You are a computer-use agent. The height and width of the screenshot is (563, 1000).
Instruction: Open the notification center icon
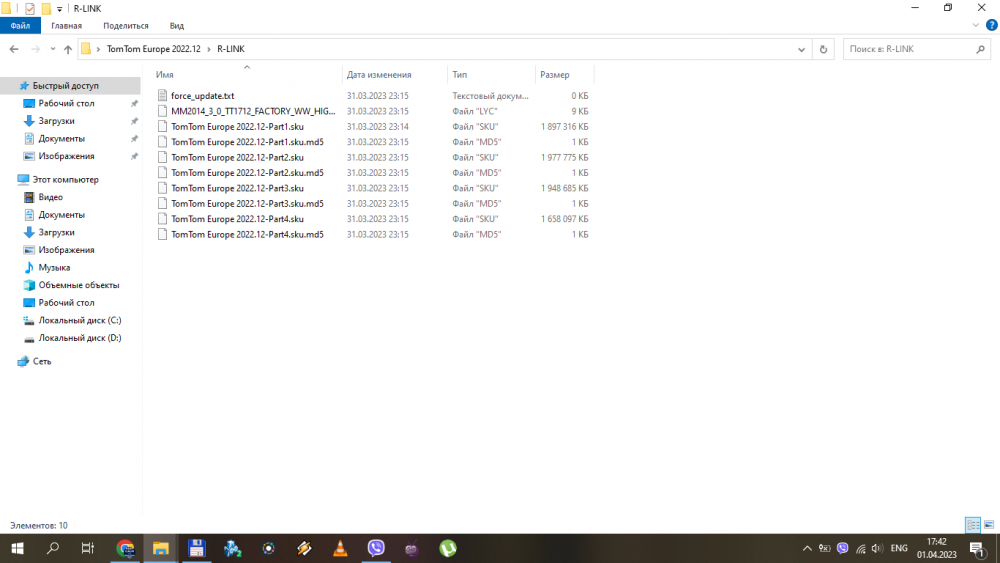977,548
